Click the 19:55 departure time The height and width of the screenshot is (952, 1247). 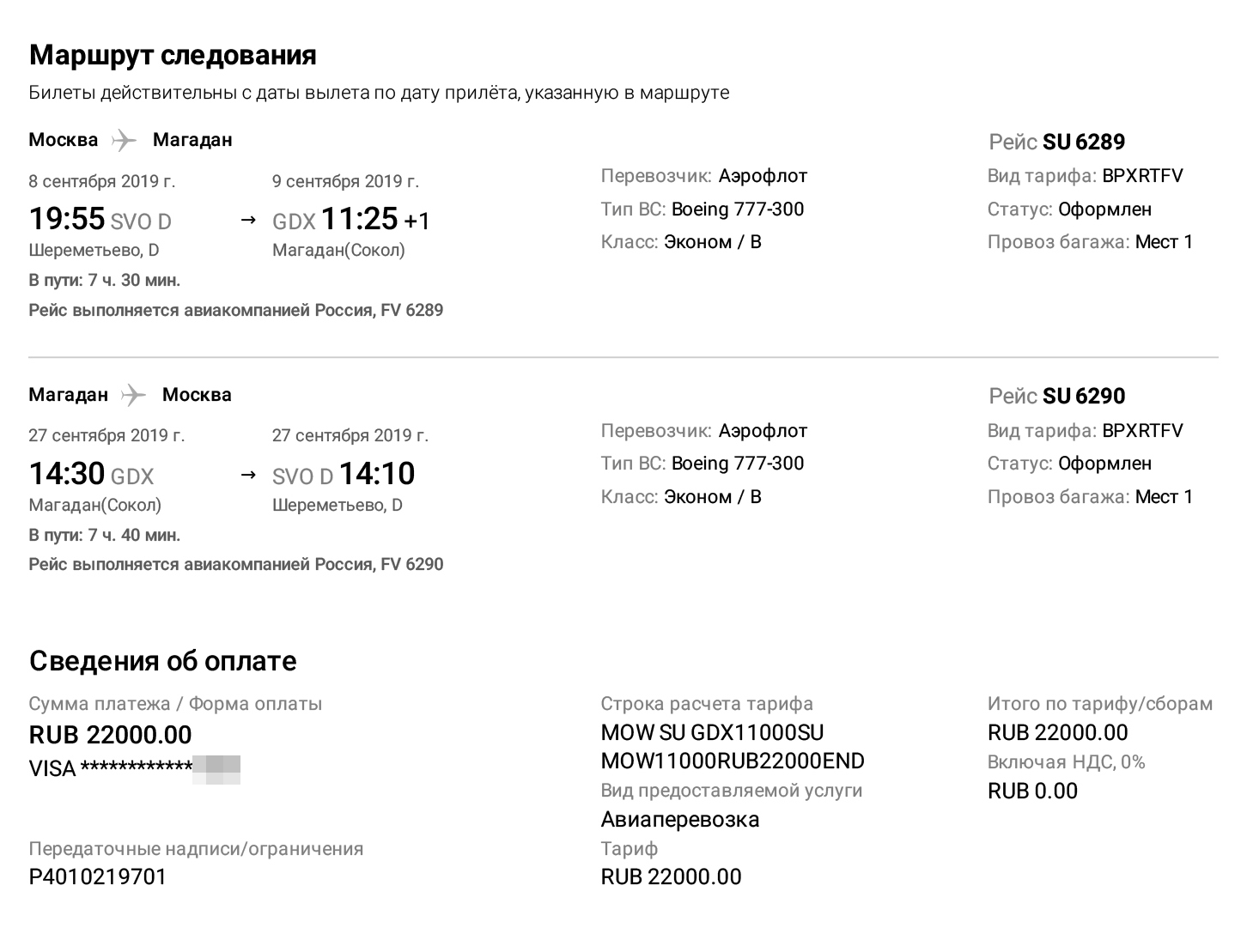pos(67,219)
